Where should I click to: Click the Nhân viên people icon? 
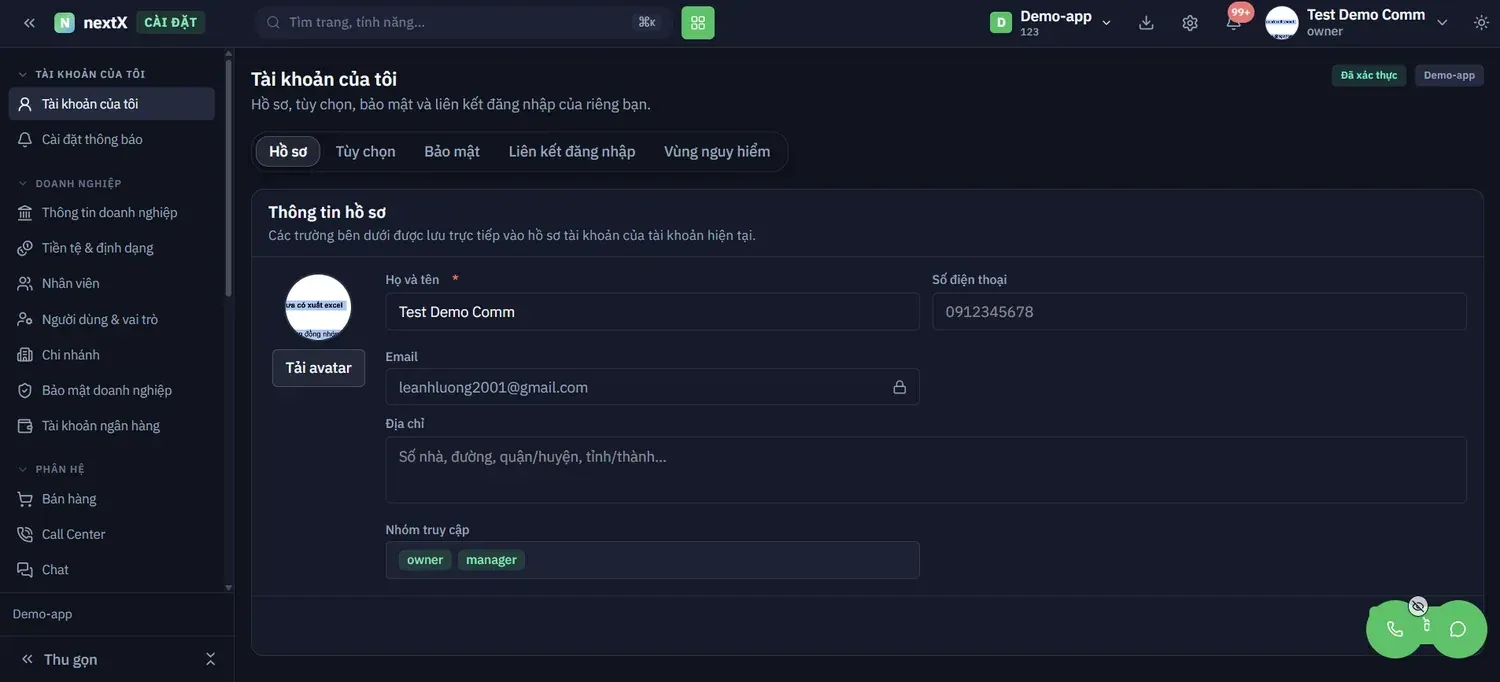[25, 283]
